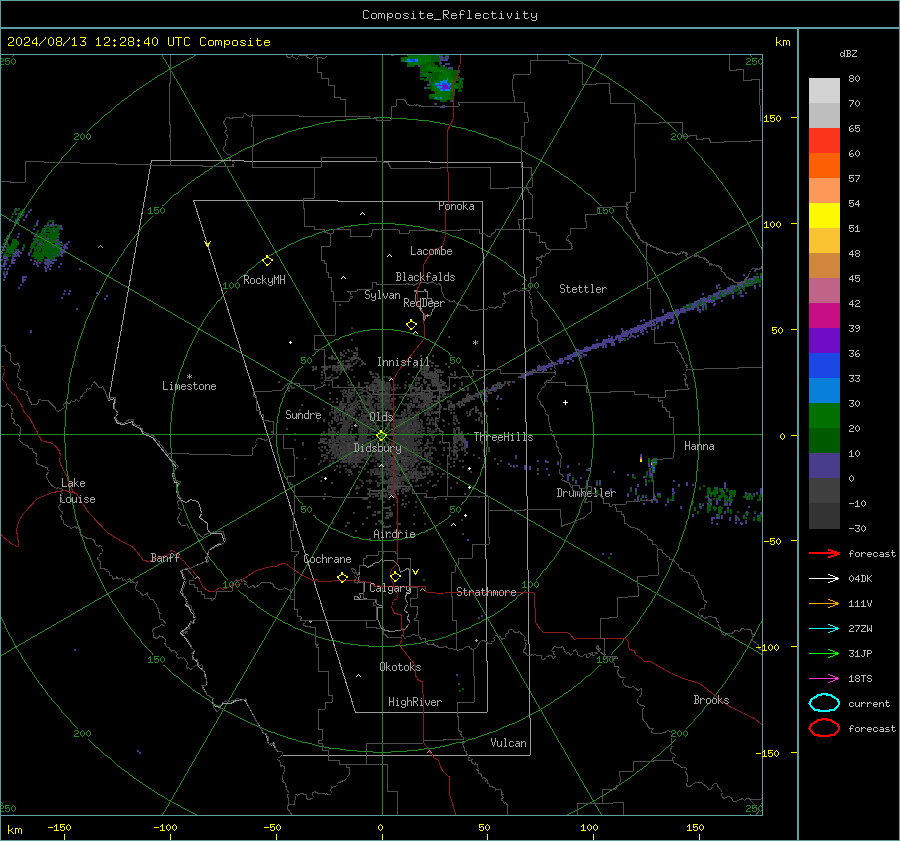Screen dimensions: 900x841
Task: Click the Ponoka city label
Action: (456, 206)
